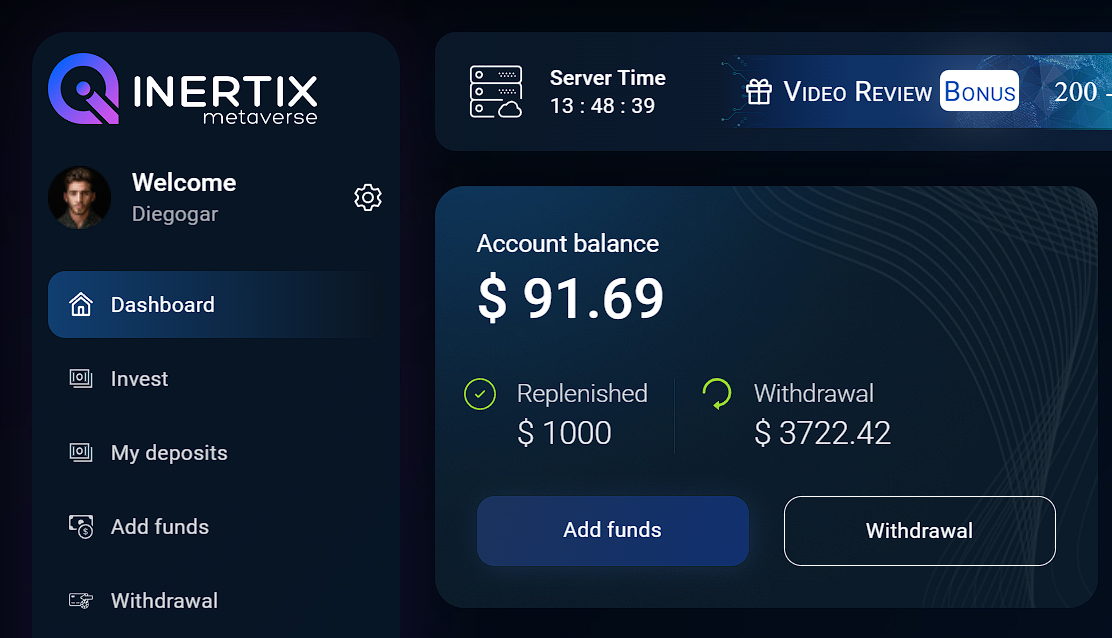The image size is (1112, 638).
Task: Click the Video Review Bonus banner
Action: [x=916, y=91]
